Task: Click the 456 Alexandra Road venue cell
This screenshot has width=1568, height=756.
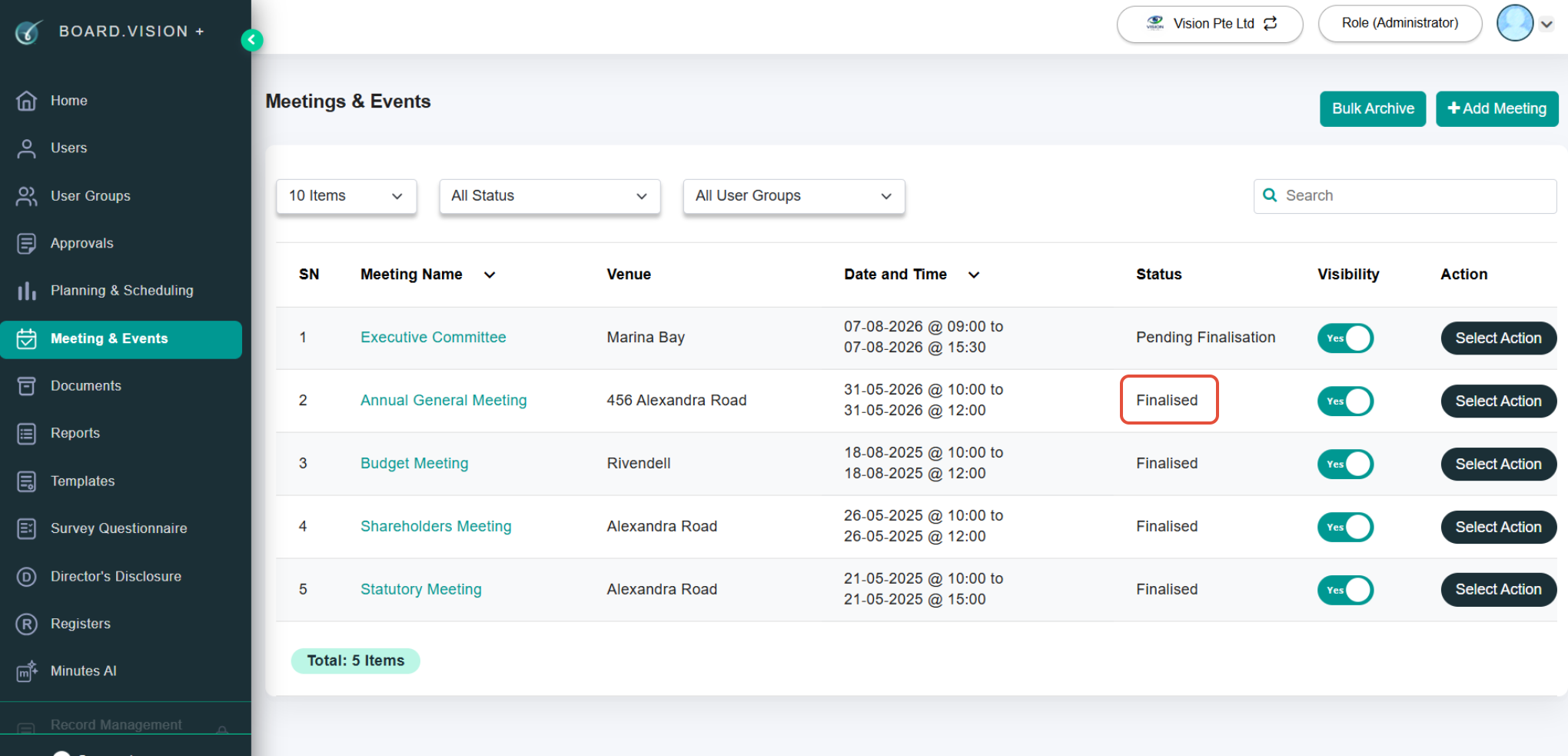Action: tap(676, 401)
